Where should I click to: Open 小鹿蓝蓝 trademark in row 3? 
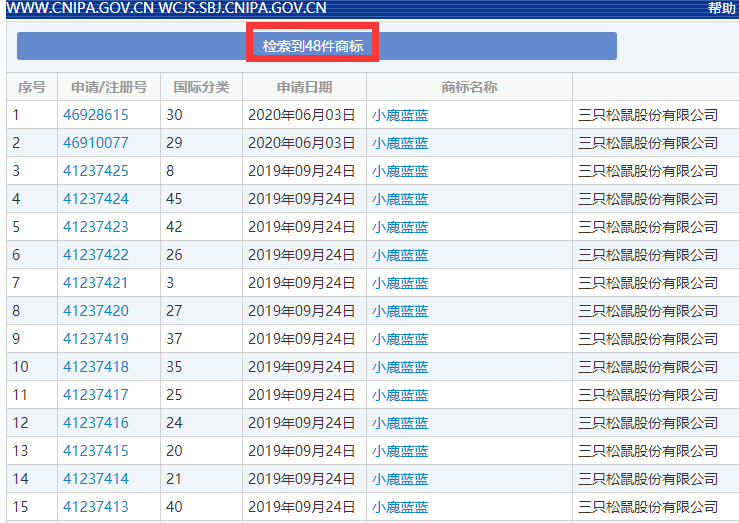[x=400, y=171]
